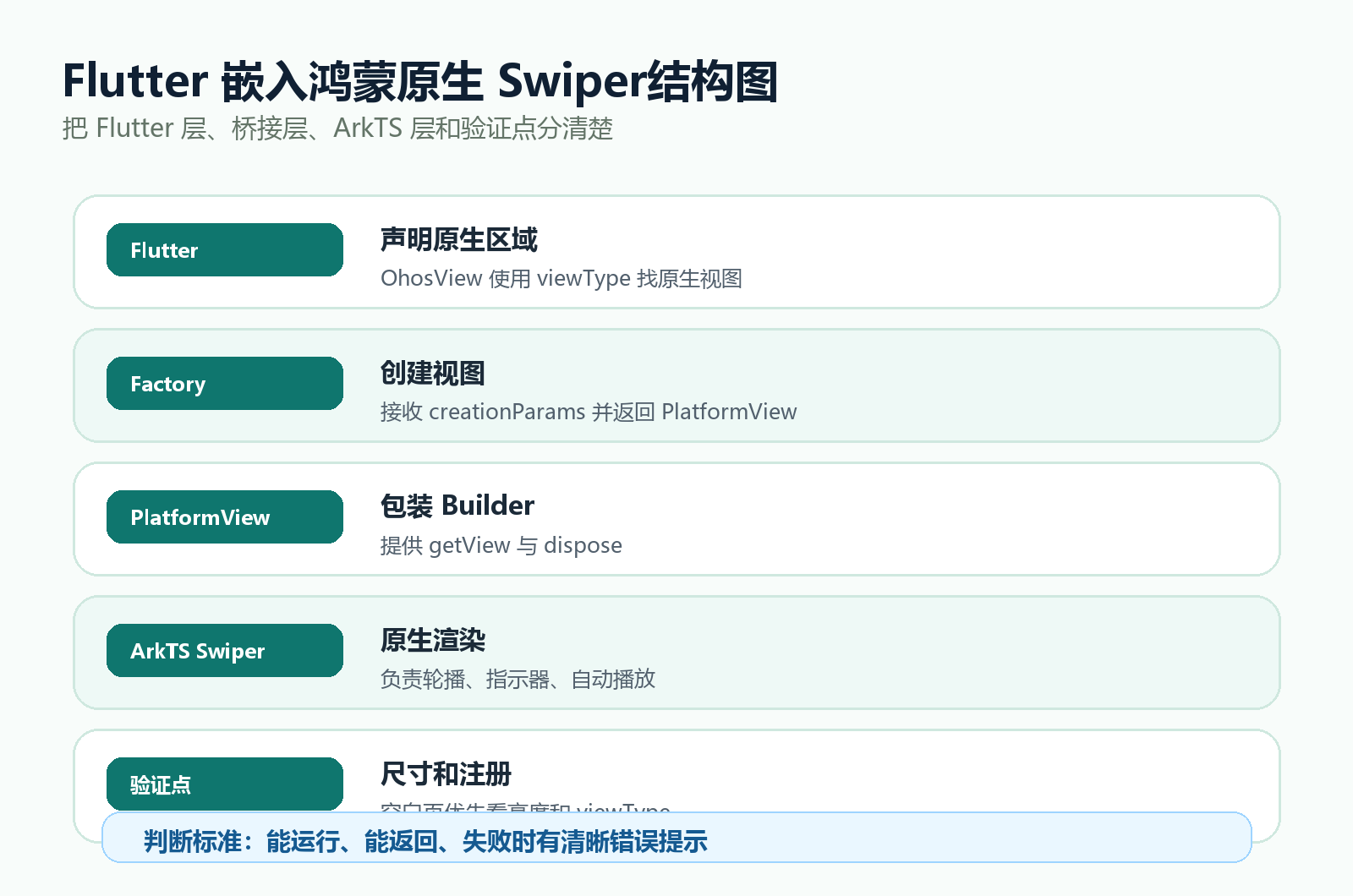Click the Flutter green label badge
Image resolution: width=1353 pixels, height=896 pixels.
pos(225,250)
